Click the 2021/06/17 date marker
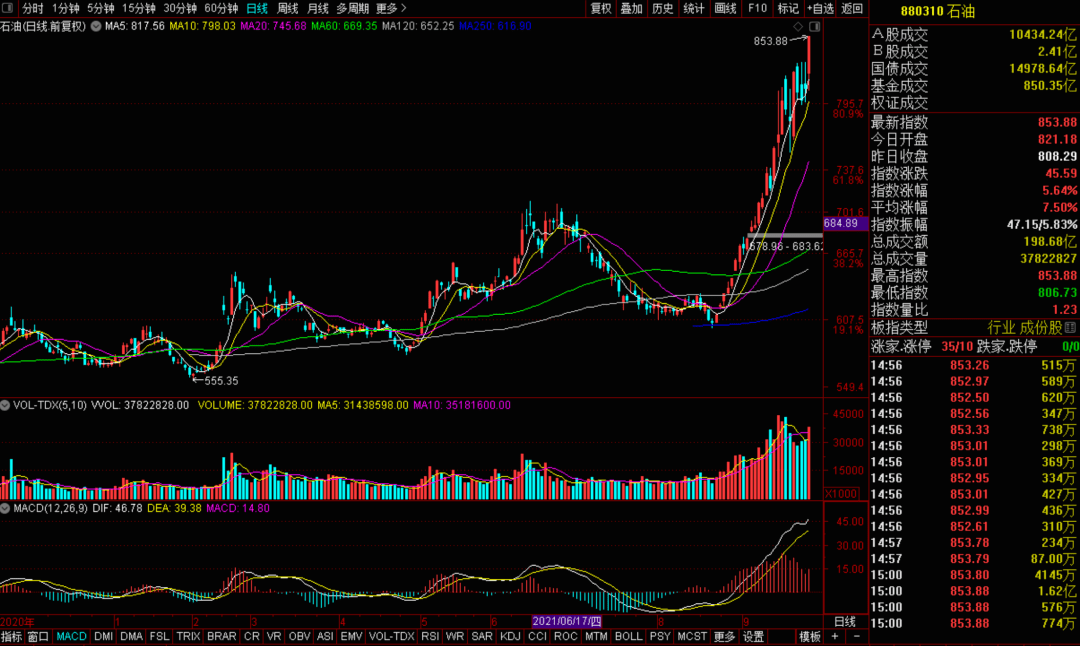 [x=567, y=621]
